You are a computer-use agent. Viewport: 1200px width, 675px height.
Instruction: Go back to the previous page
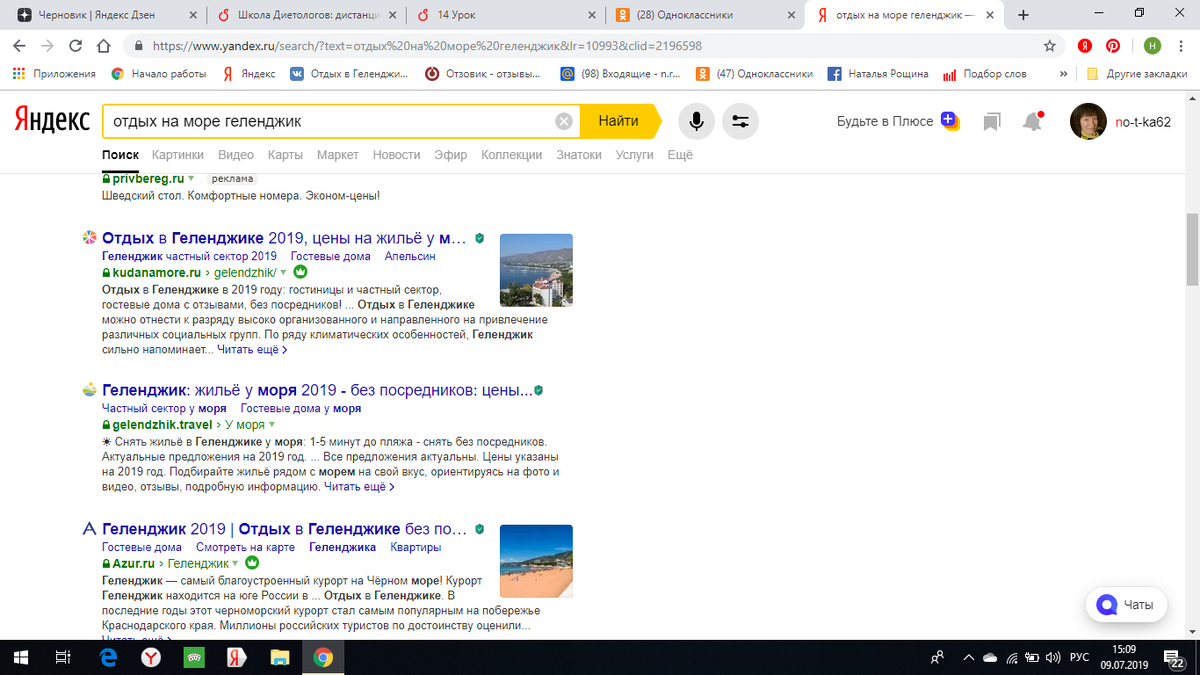click(19, 46)
